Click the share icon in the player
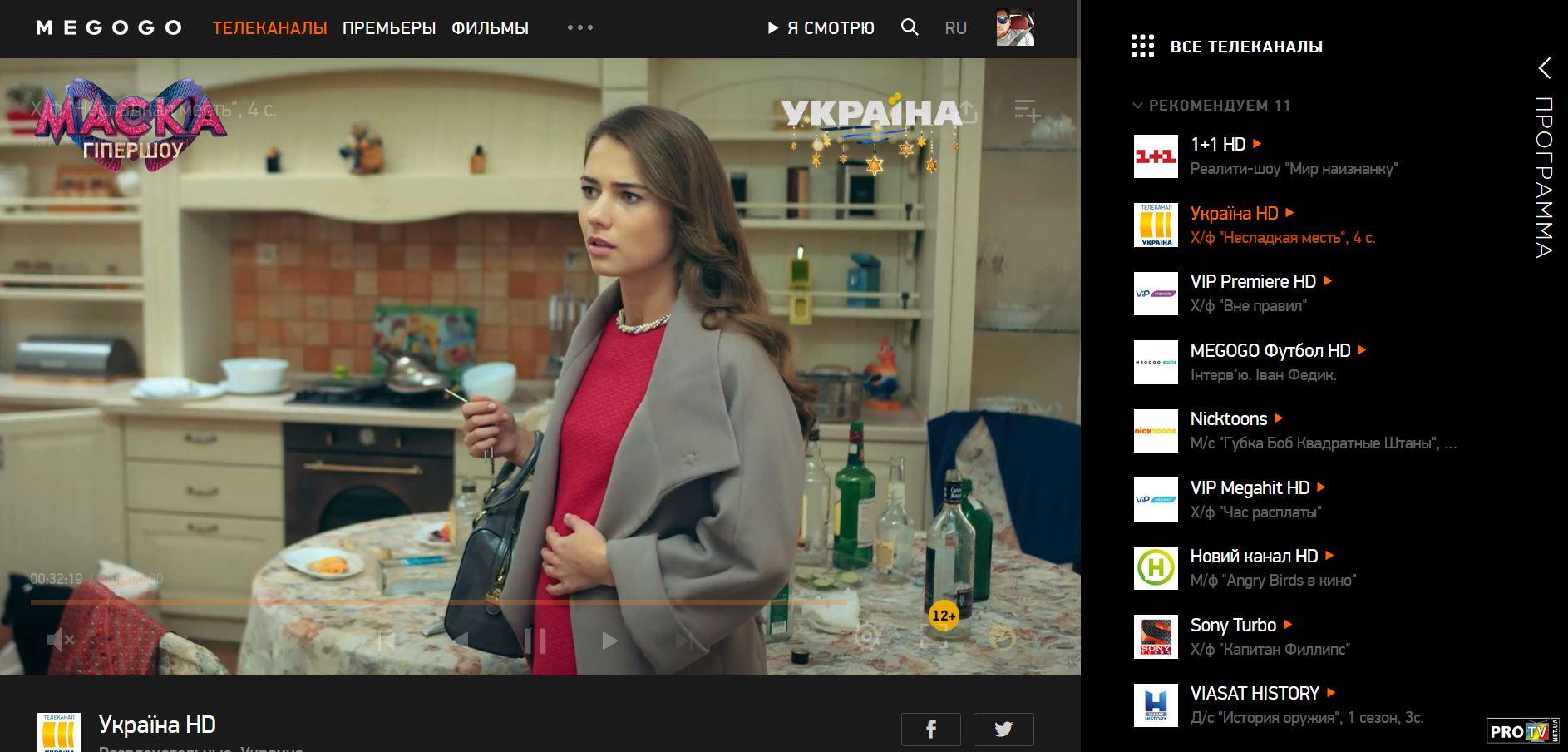The width and height of the screenshot is (1568, 752). pos(968,111)
